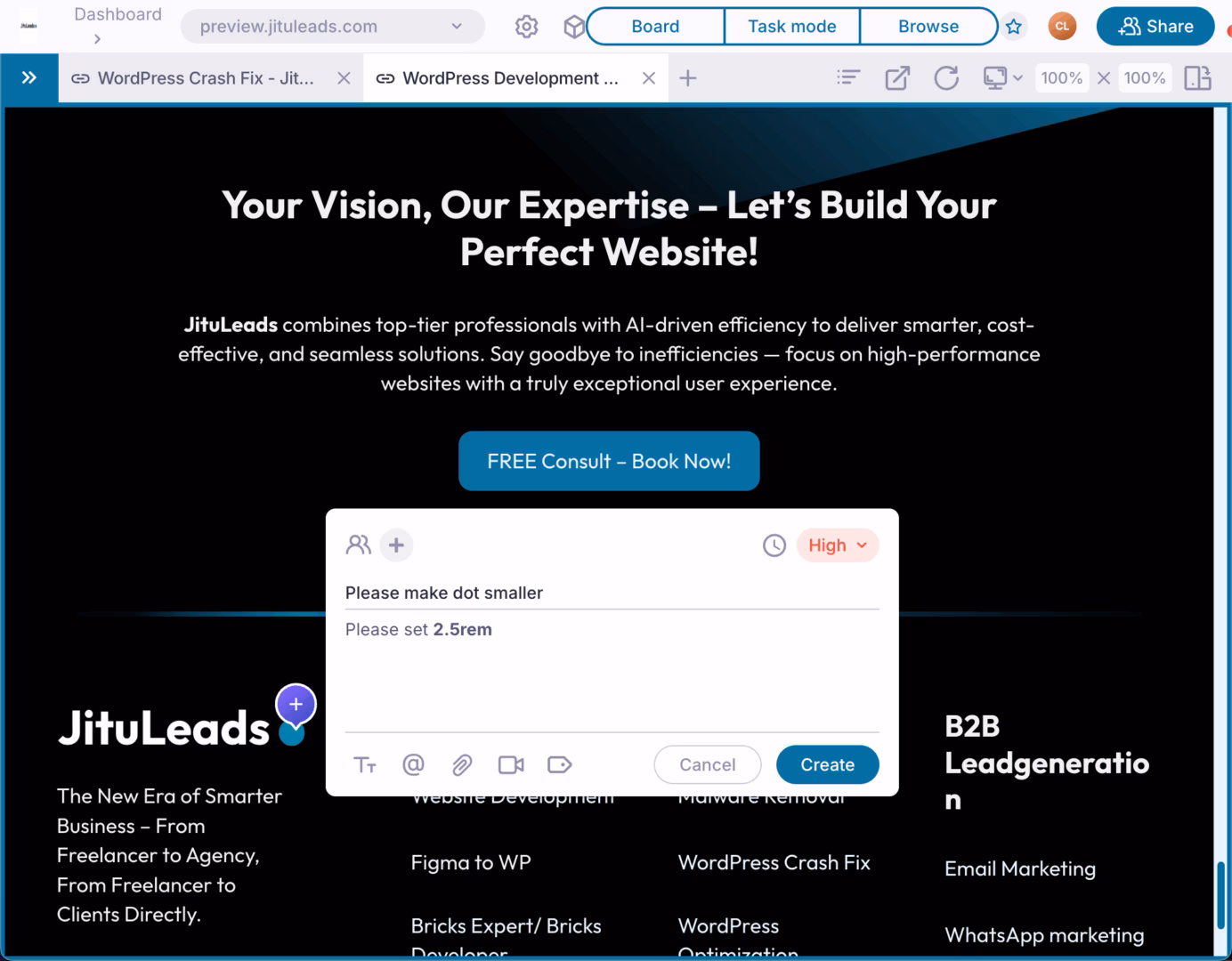Switch to Board view
This screenshot has height=961, width=1232.
(x=655, y=27)
